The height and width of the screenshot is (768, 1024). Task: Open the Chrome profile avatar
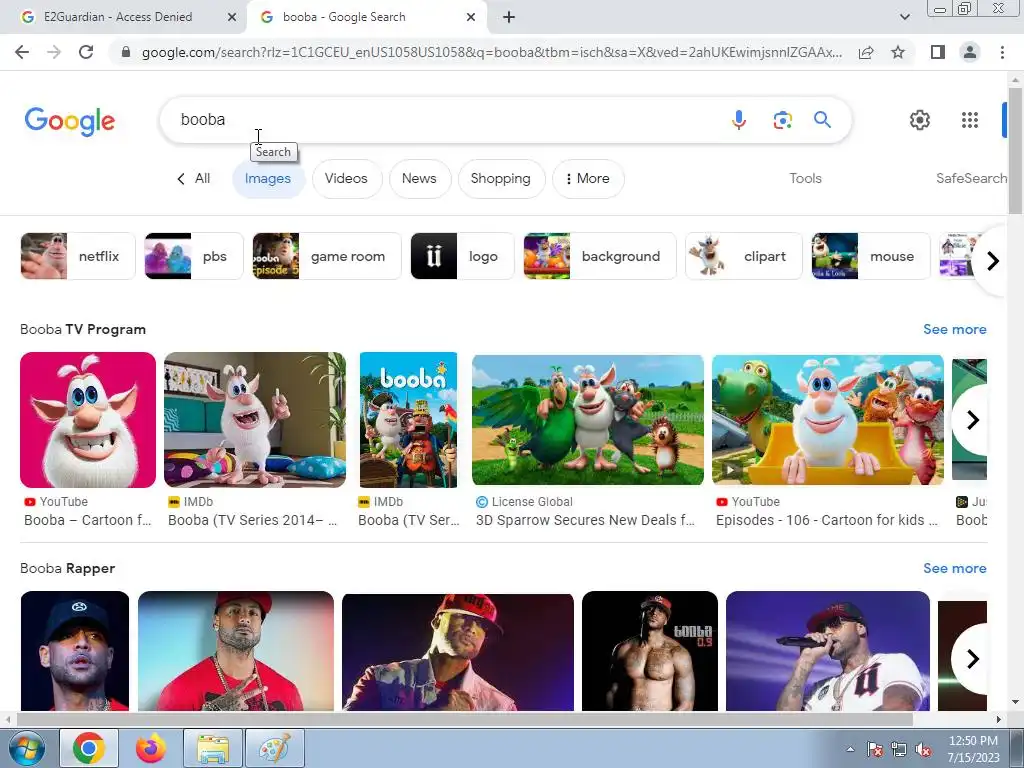click(970, 52)
